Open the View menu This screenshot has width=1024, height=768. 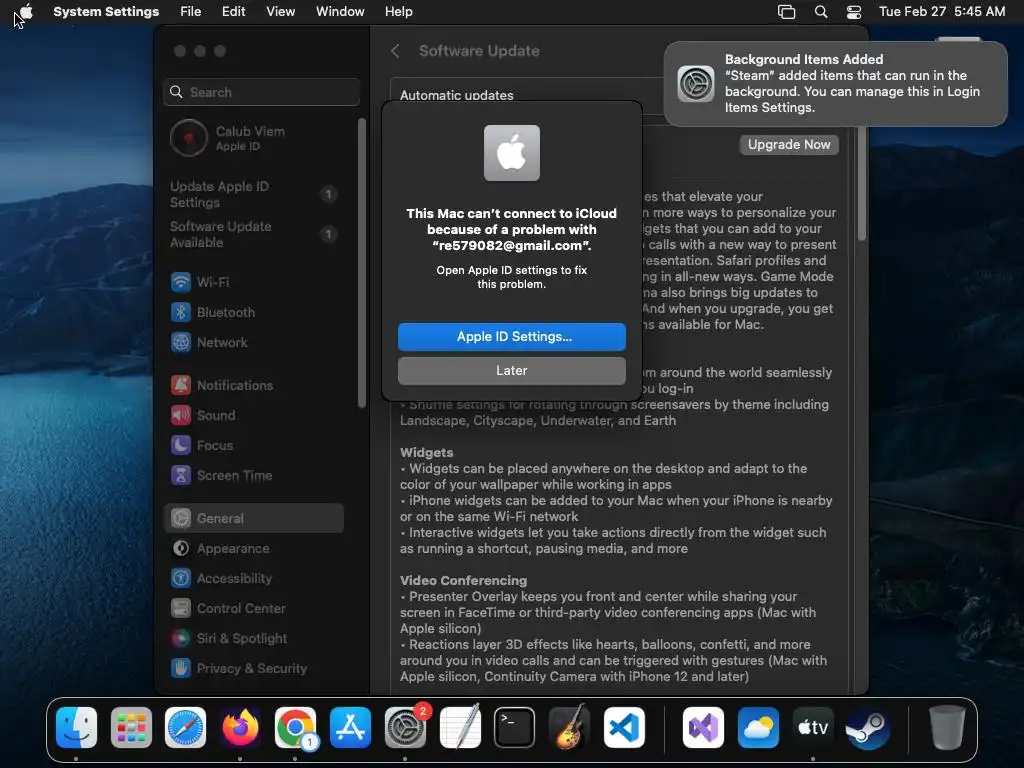pyautogui.click(x=280, y=11)
